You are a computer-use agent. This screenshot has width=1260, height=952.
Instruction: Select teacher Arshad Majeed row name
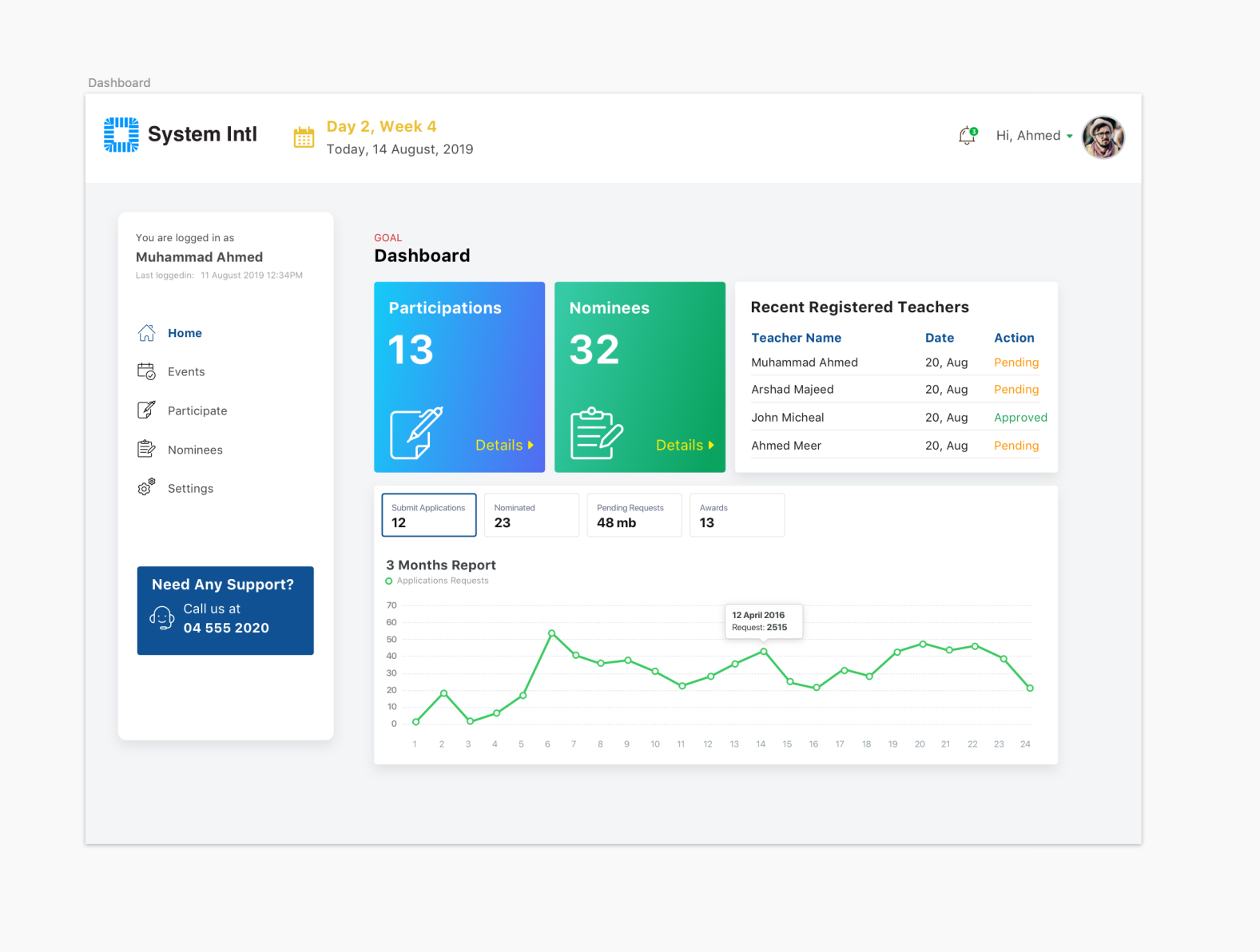click(793, 390)
